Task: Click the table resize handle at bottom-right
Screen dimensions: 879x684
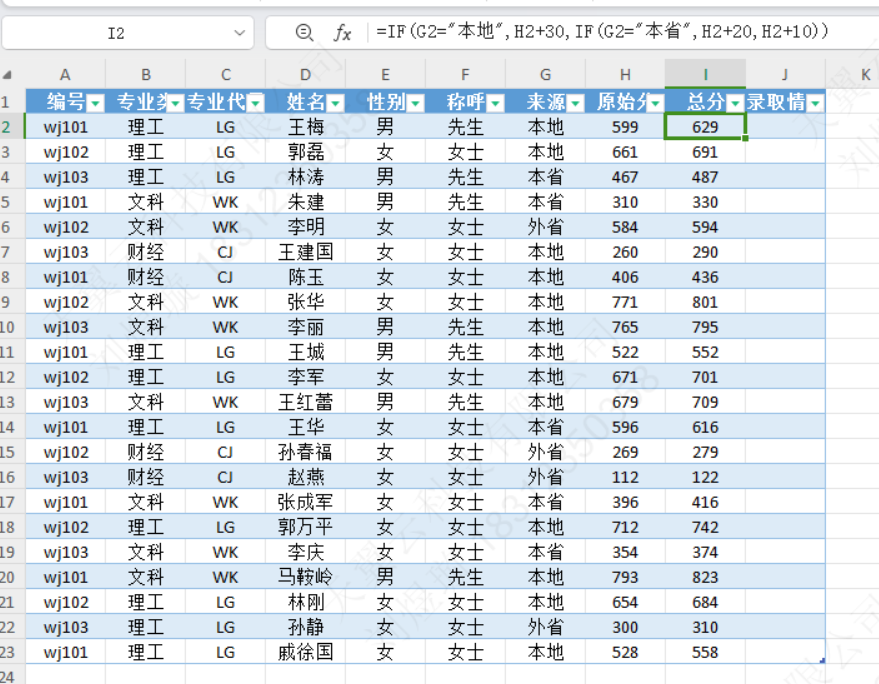Action: coord(822,661)
